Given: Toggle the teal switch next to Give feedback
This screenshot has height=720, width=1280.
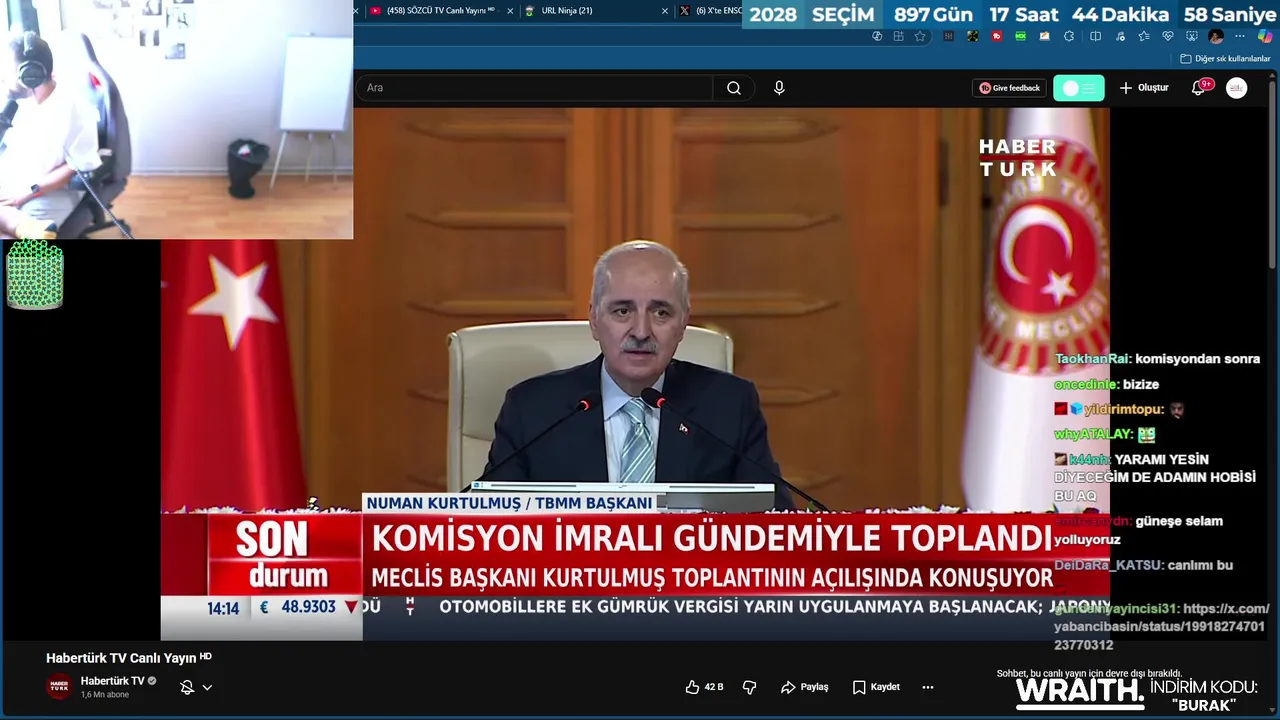Looking at the screenshot, I should pyautogui.click(x=1079, y=88).
